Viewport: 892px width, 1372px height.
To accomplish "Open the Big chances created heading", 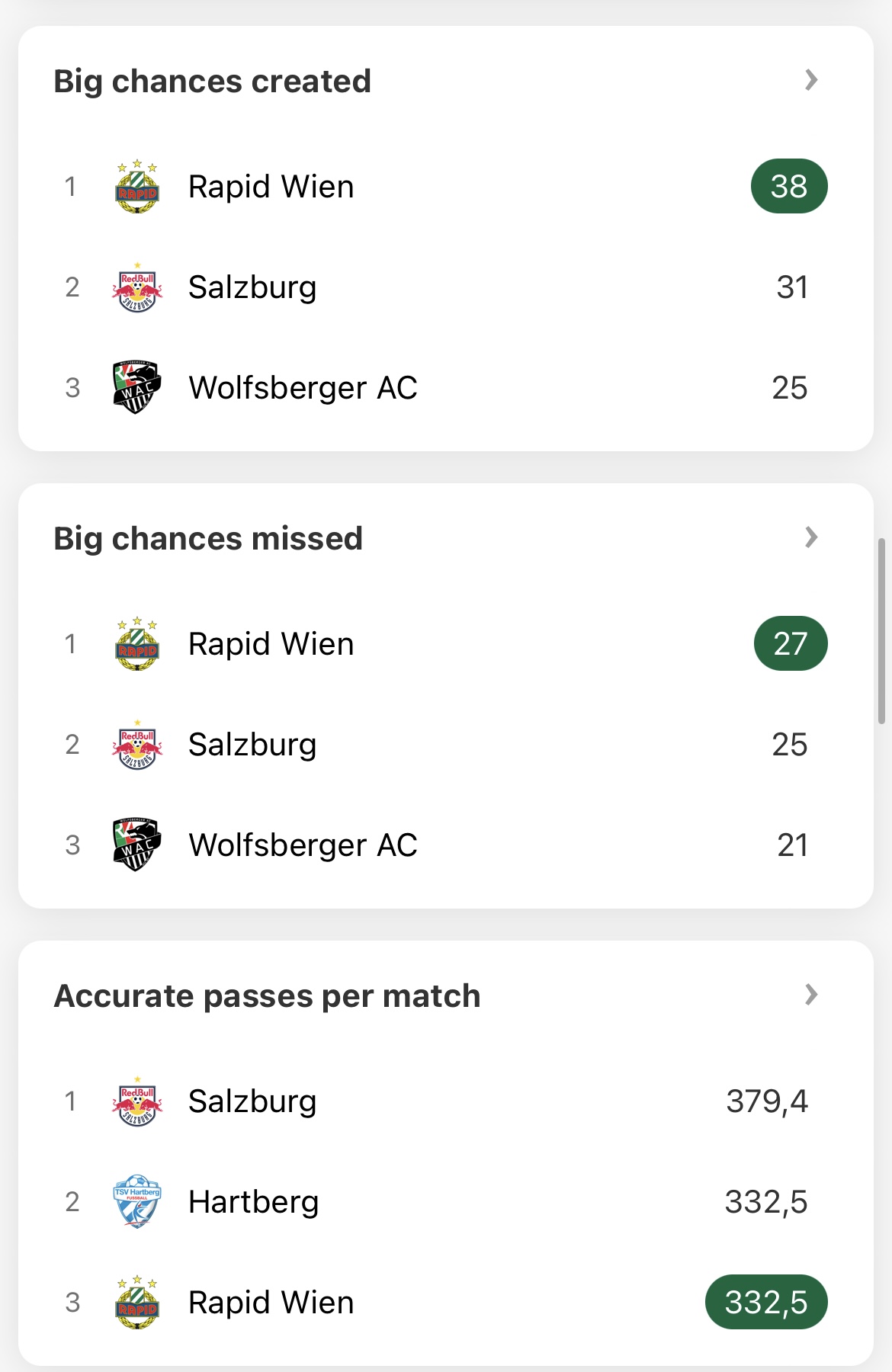I will tap(212, 82).
